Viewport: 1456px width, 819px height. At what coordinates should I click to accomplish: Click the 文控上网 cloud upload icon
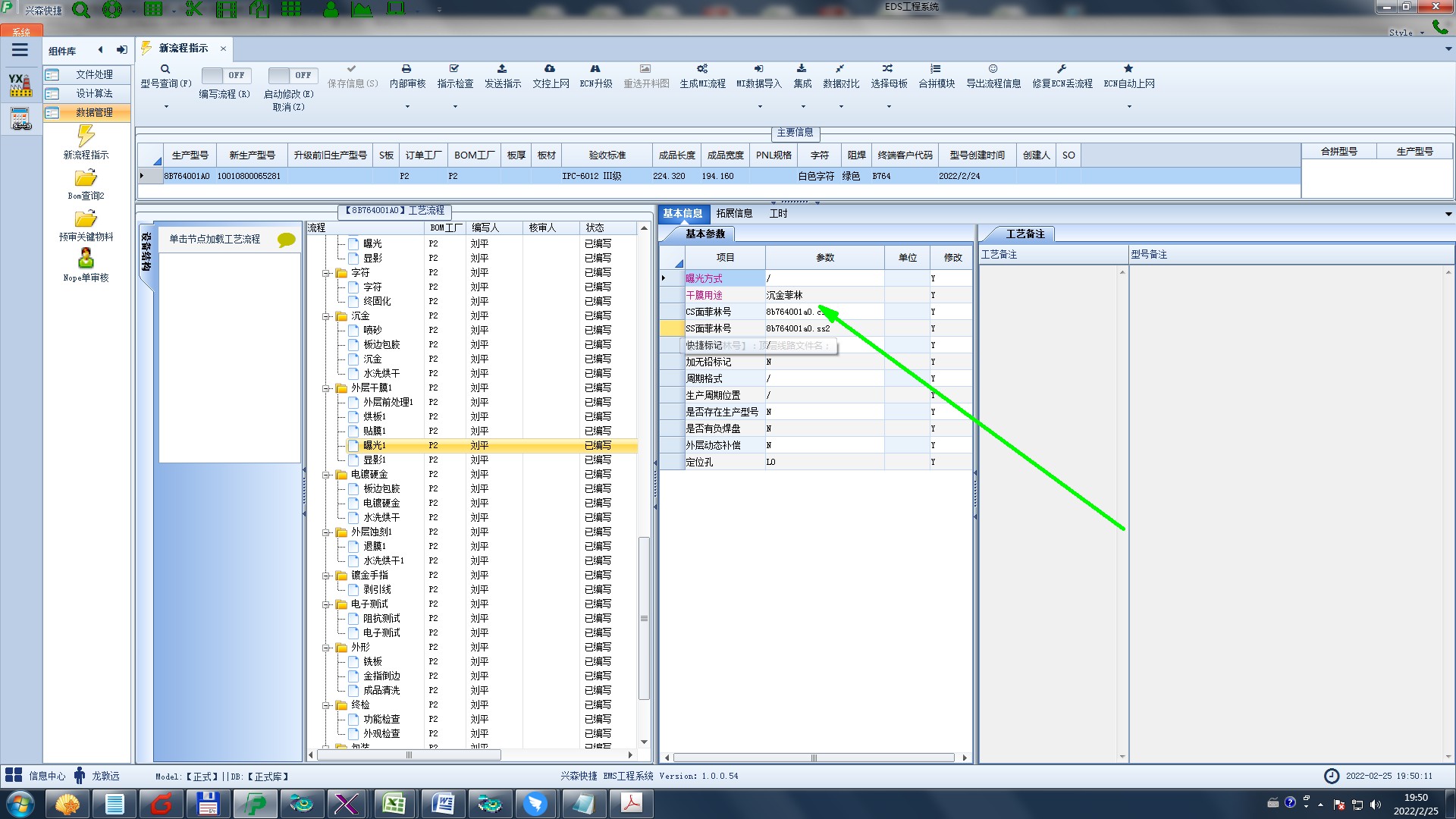(550, 68)
